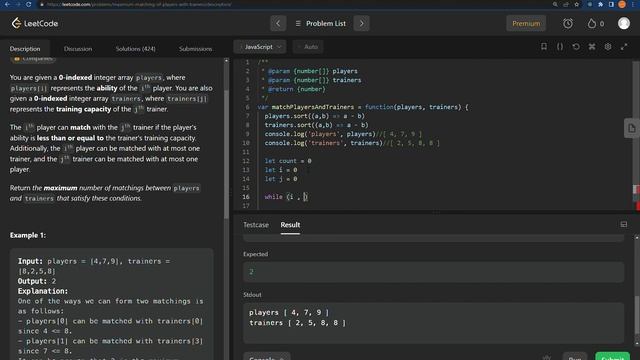Click the code editor vertical scrollbar

tap(636, 122)
